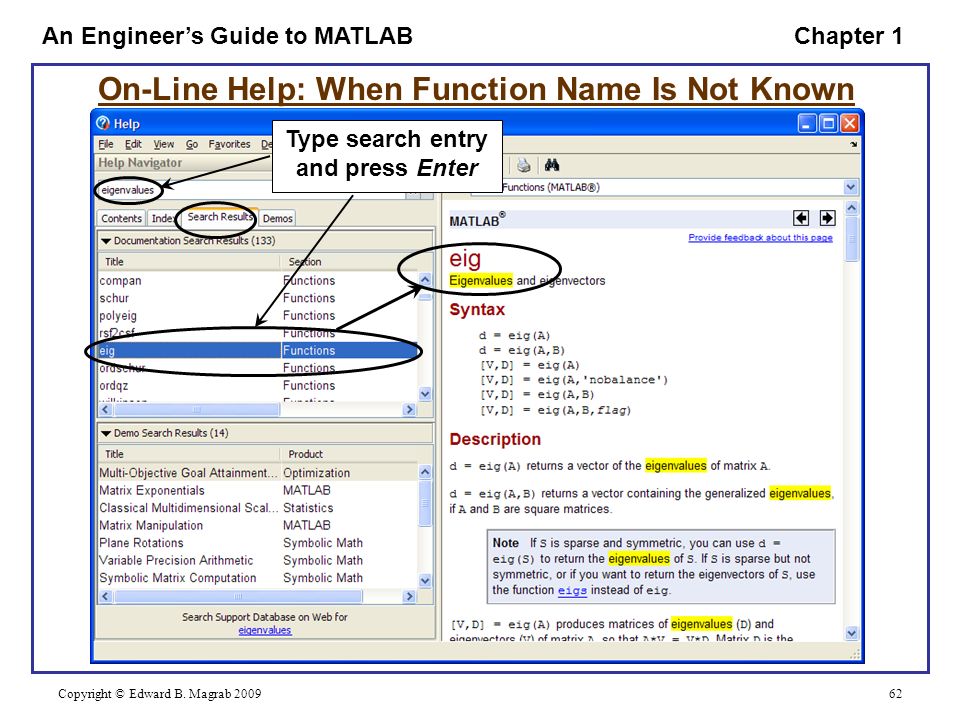Collapse Documentation Search Results section

[106, 241]
